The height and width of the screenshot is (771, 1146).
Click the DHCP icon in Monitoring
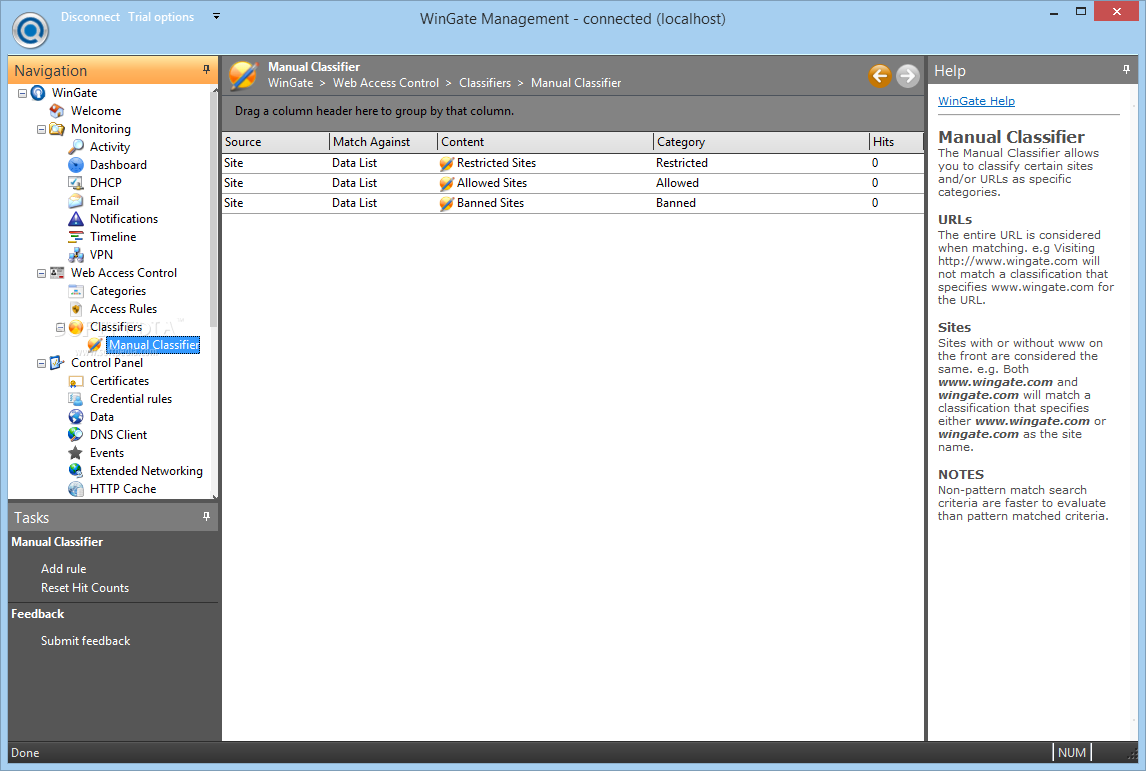[x=76, y=183]
